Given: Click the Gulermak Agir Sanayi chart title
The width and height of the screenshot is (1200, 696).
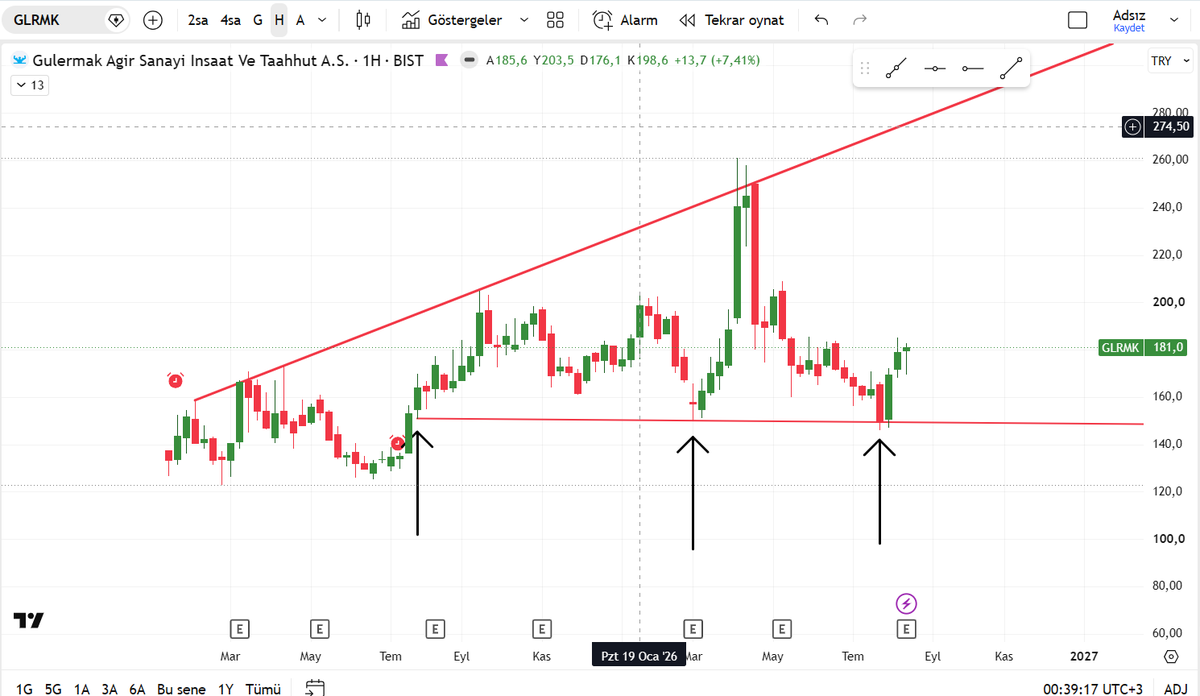Looking at the screenshot, I should [192, 60].
